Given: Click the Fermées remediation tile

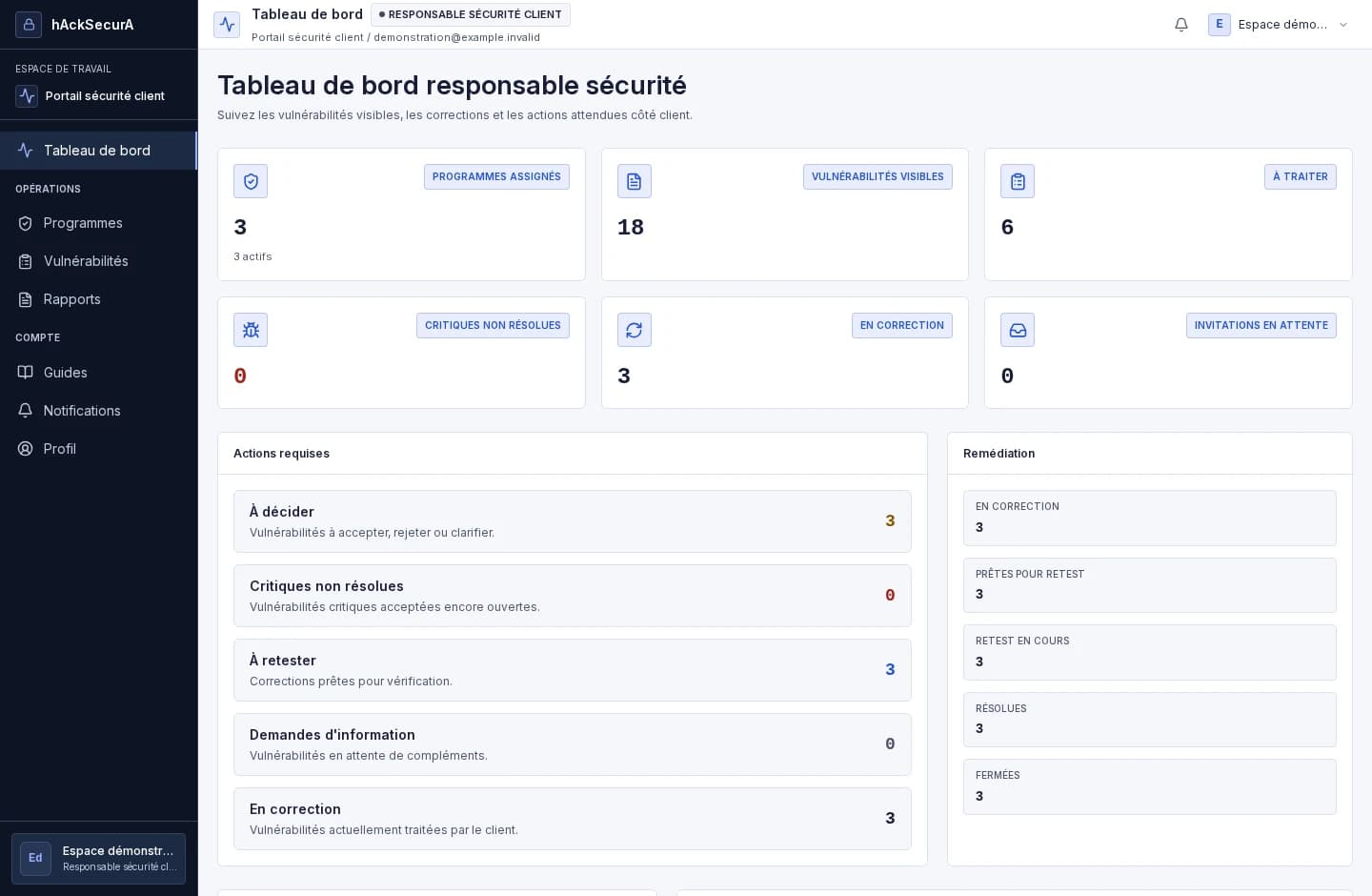Looking at the screenshot, I should pos(1150,786).
